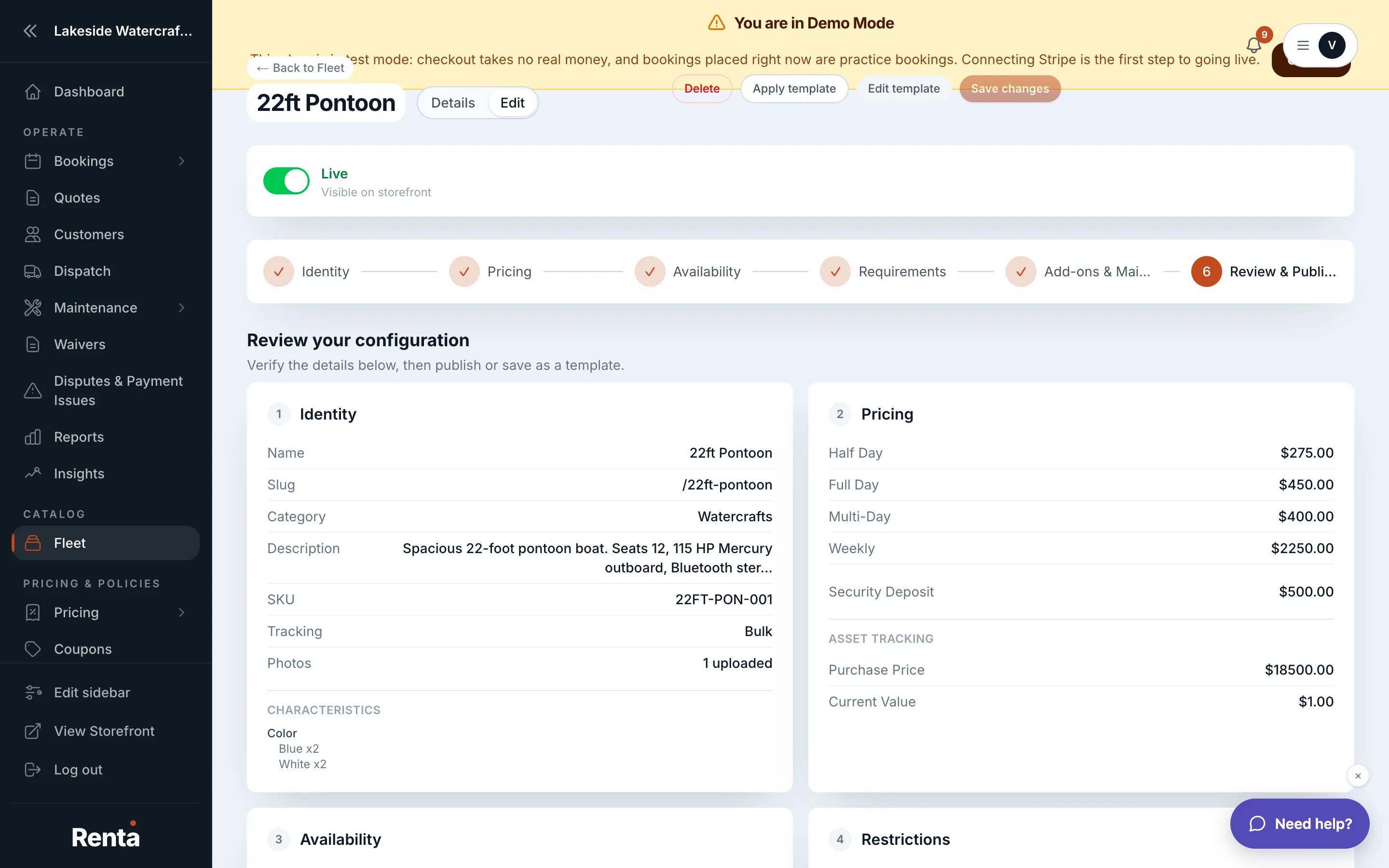This screenshot has height=868, width=1389.
Task: Open the Need help? chat button
Action: [1299, 823]
